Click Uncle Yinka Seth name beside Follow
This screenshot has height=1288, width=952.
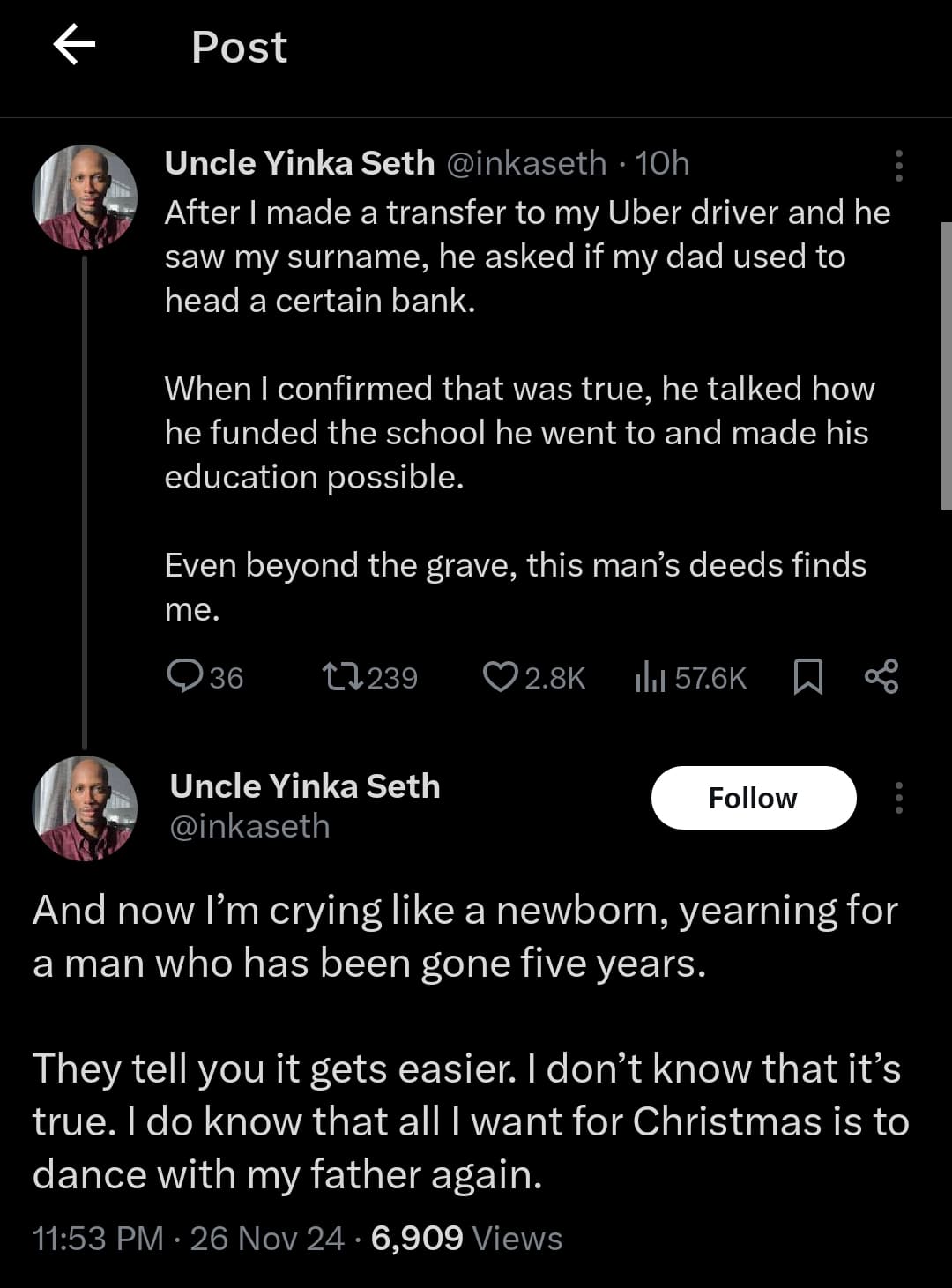pyautogui.click(x=305, y=785)
